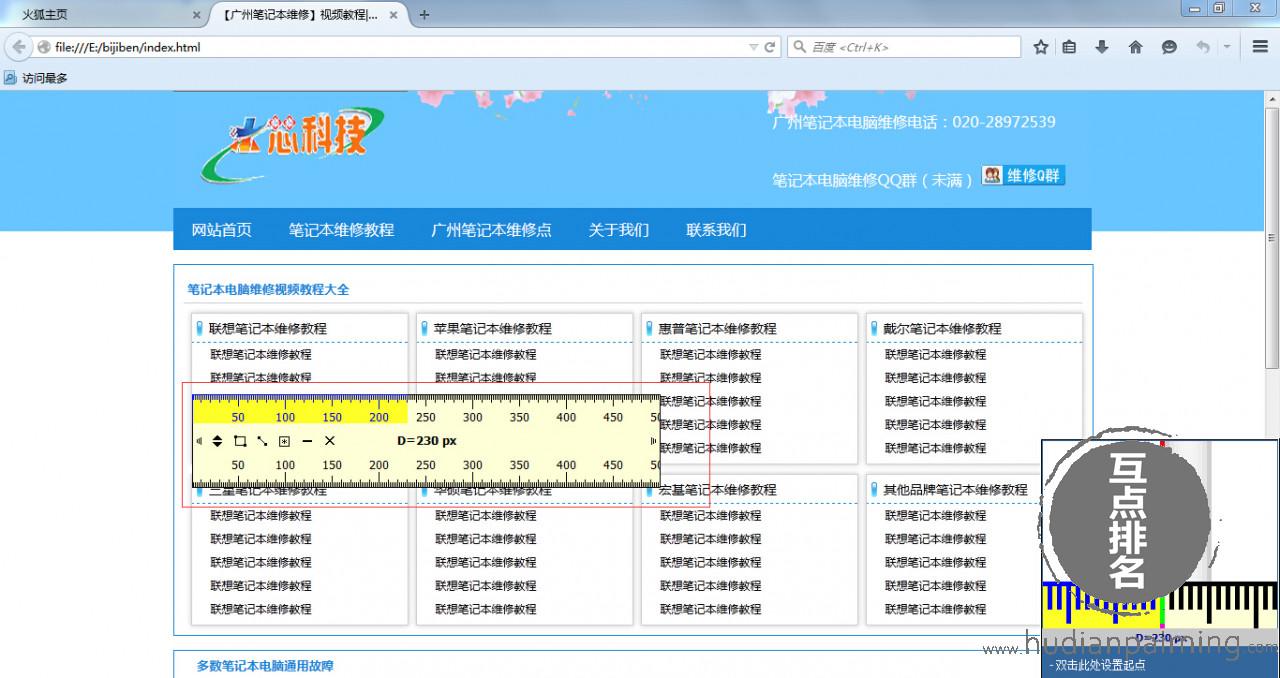The height and width of the screenshot is (678, 1280).
Task: Click the 维修Q群 join button
Action: pos(1023,176)
